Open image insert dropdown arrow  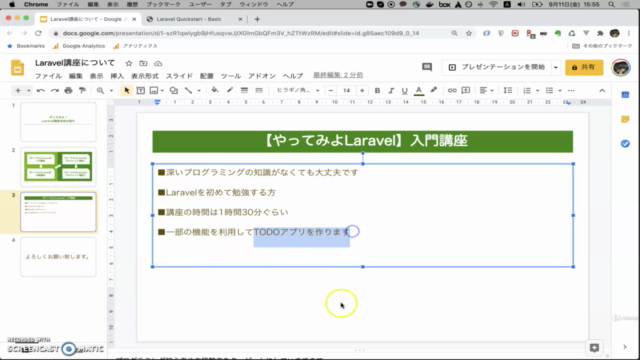tap(162, 91)
